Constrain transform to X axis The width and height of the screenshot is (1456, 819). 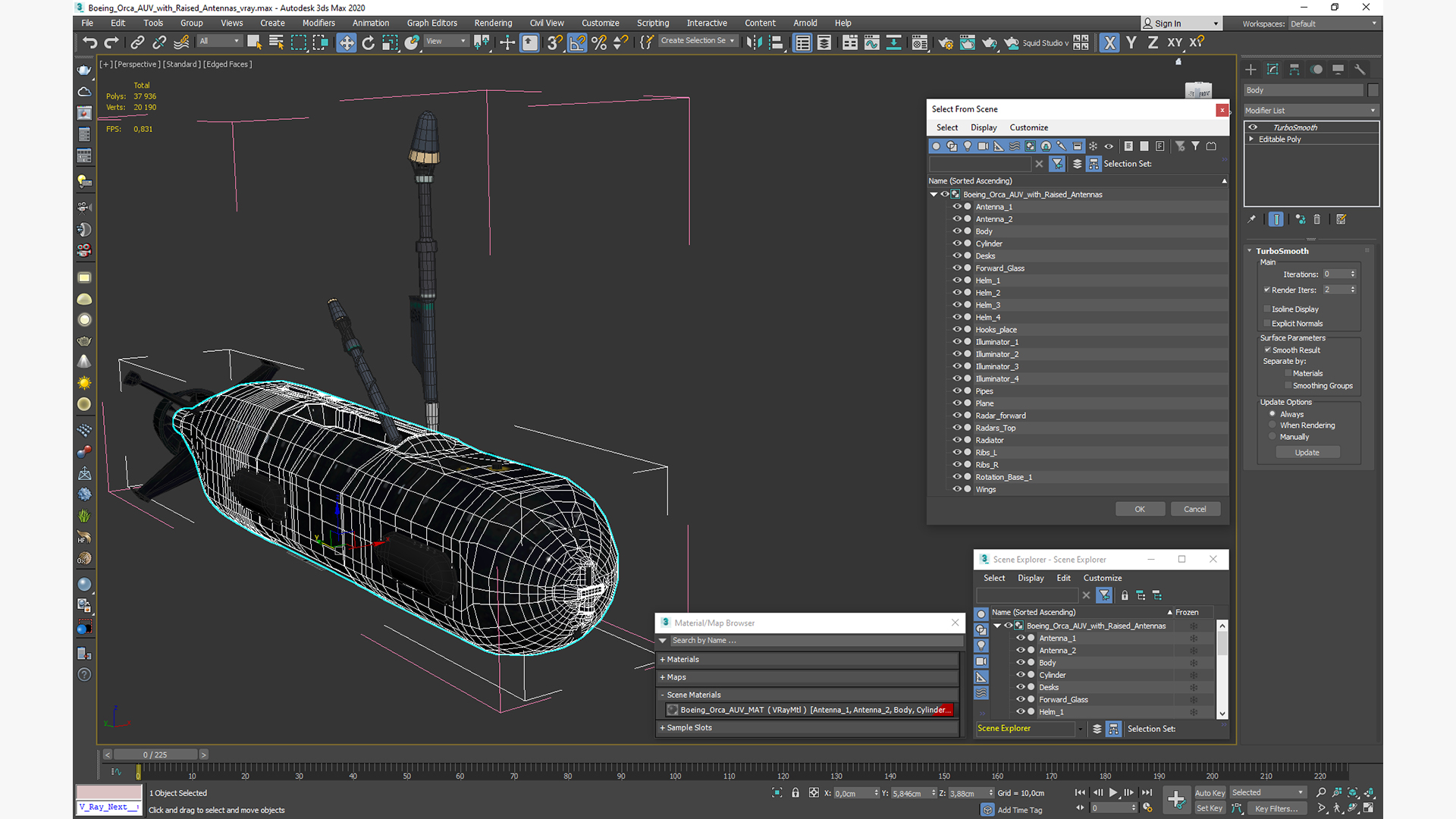(x=1109, y=42)
